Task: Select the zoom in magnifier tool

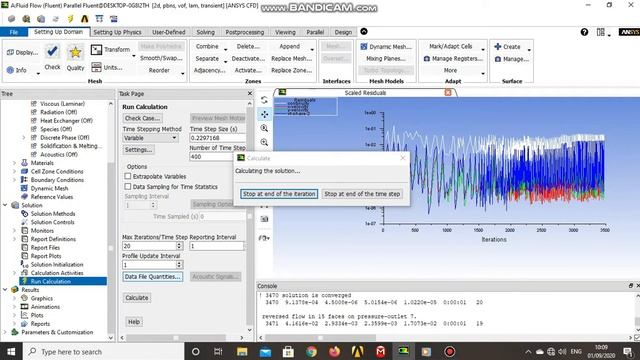Action: 264,128
